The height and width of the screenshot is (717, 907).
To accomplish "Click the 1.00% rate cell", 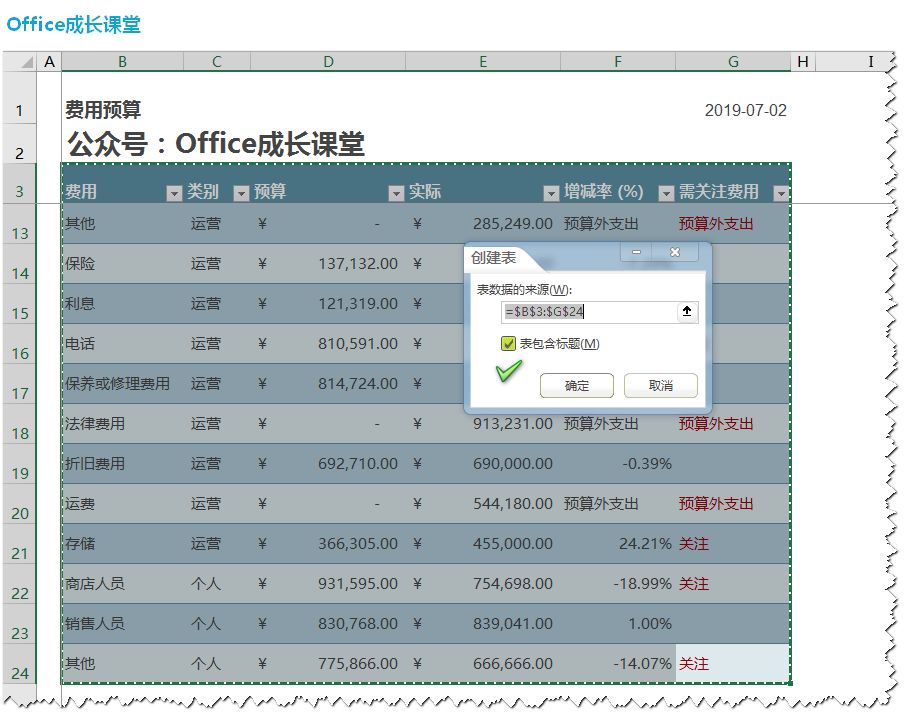I will pos(650,624).
